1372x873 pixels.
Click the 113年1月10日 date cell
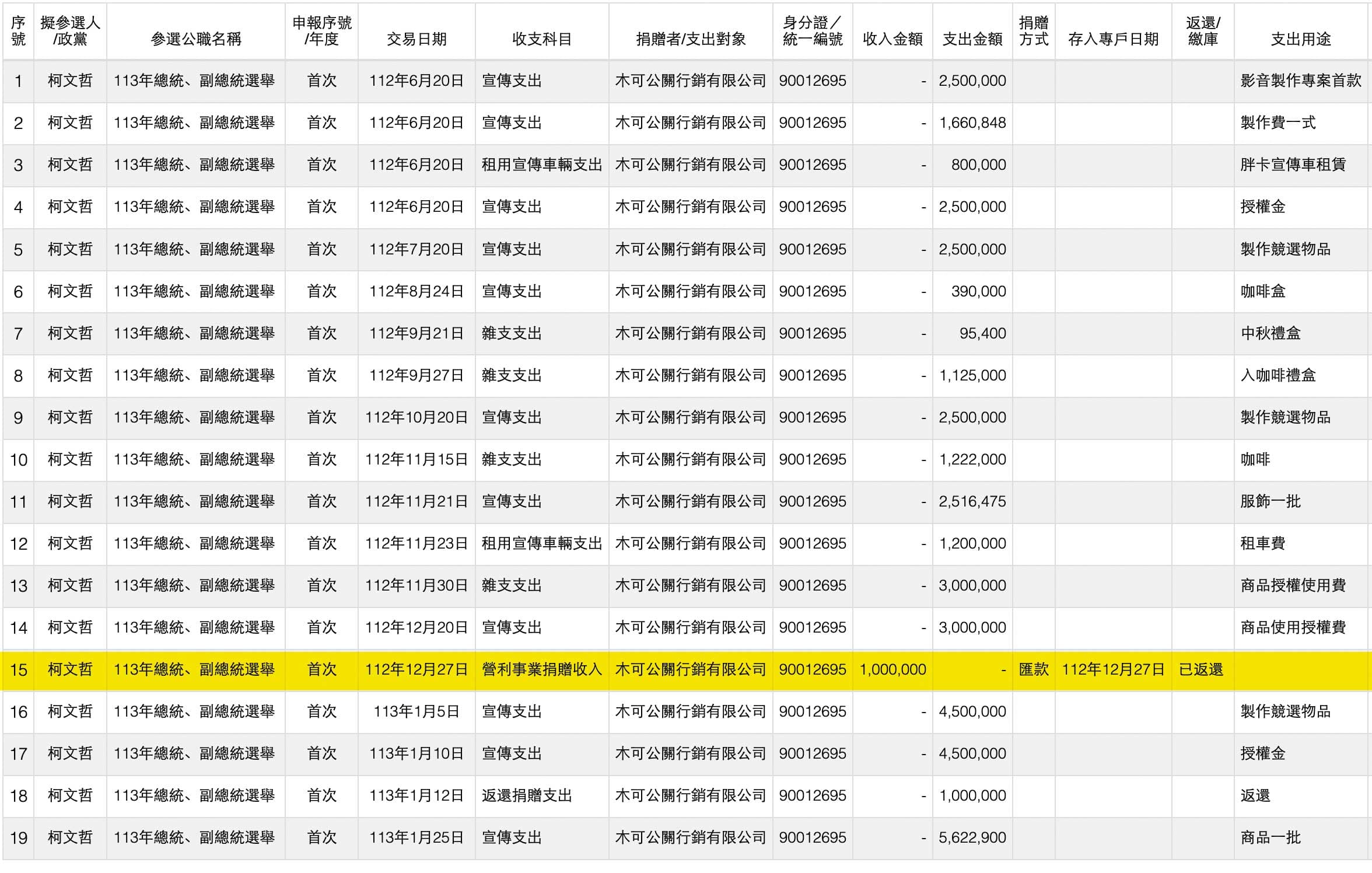pos(416,753)
